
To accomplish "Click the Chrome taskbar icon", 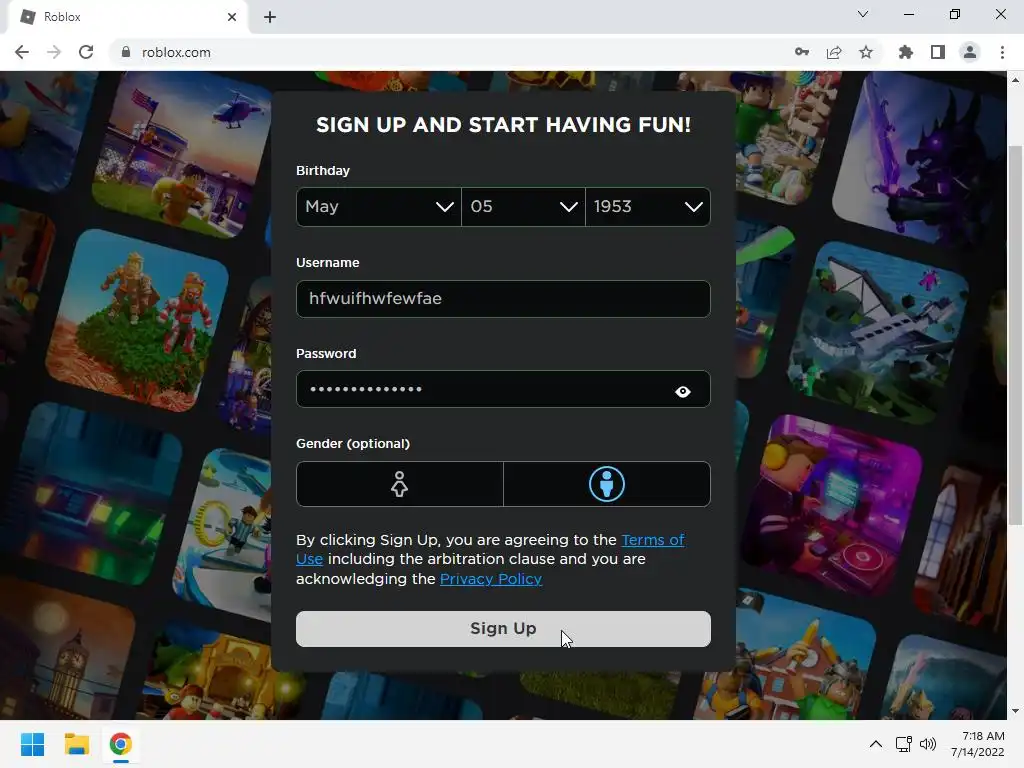I will (120, 744).
